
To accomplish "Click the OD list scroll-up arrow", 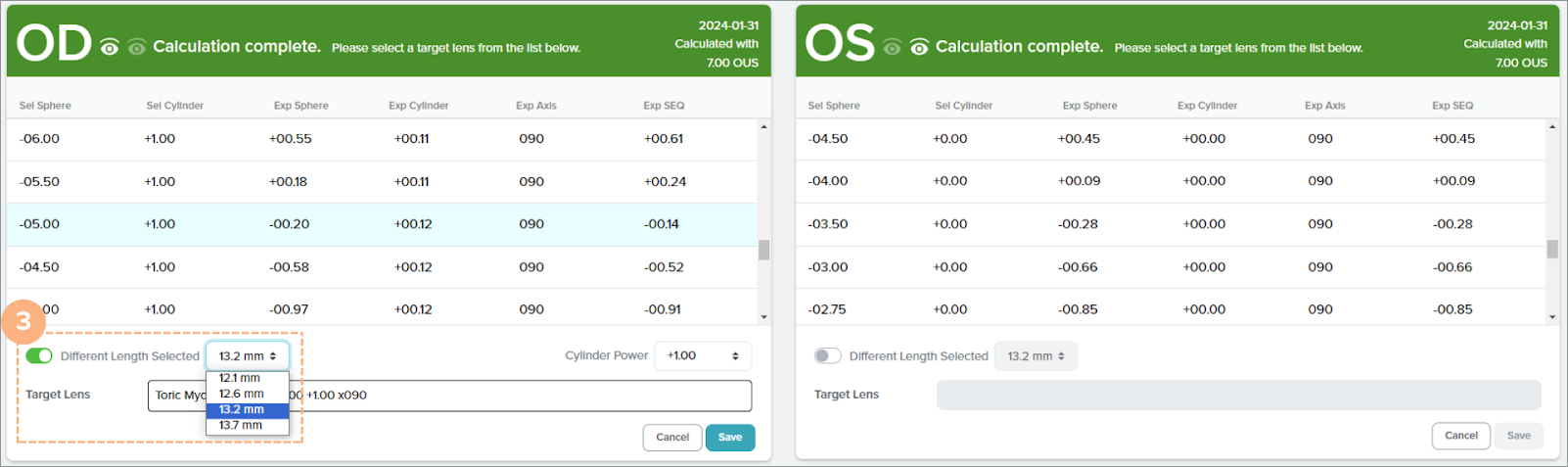I will point(763,127).
